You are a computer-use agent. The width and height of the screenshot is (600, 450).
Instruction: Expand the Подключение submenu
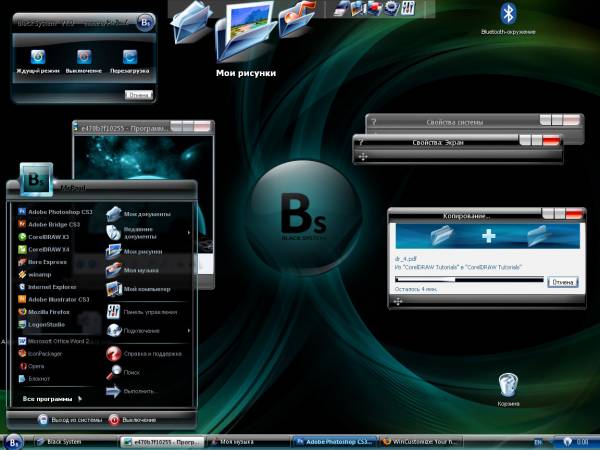[140, 330]
